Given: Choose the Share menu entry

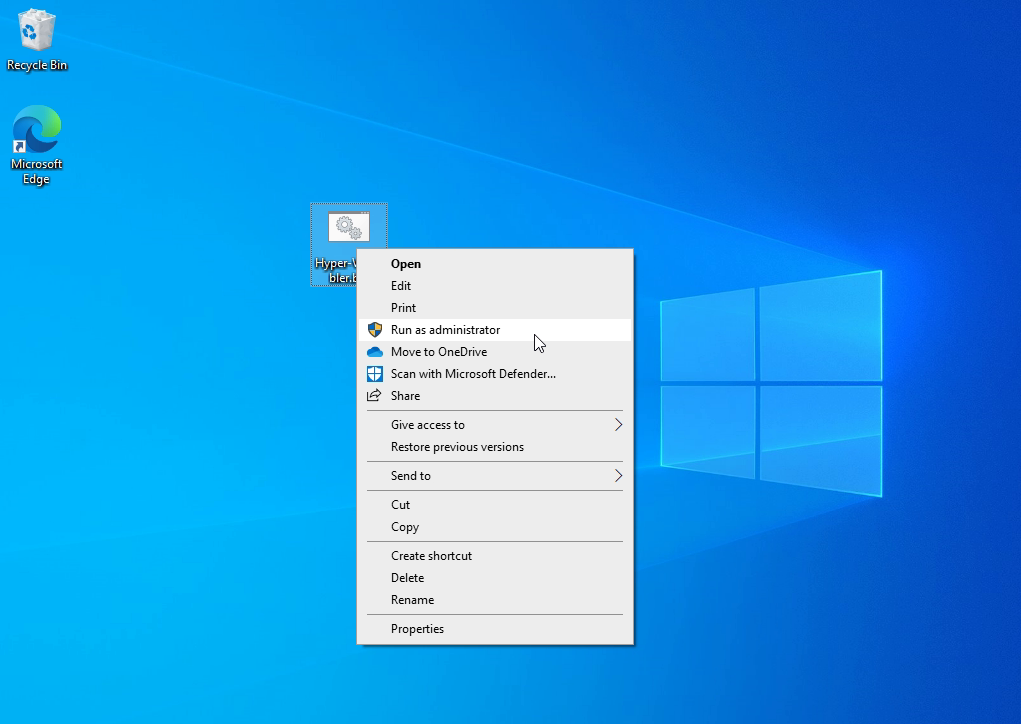Looking at the screenshot, I should point(495,396).
